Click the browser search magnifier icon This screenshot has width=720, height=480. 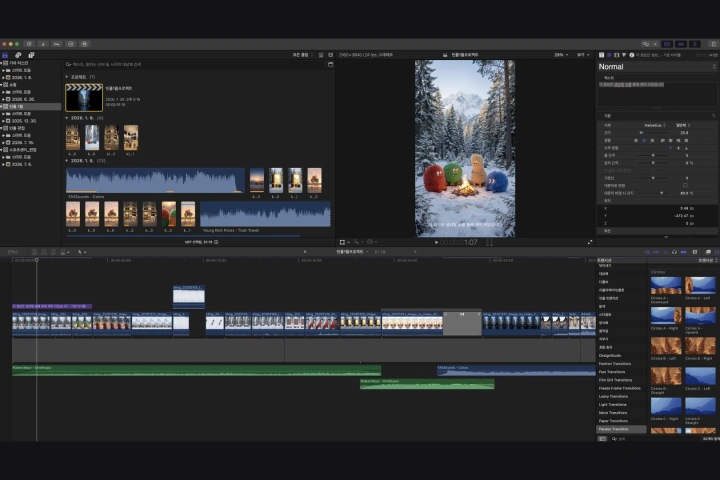(x=68, y=65)
